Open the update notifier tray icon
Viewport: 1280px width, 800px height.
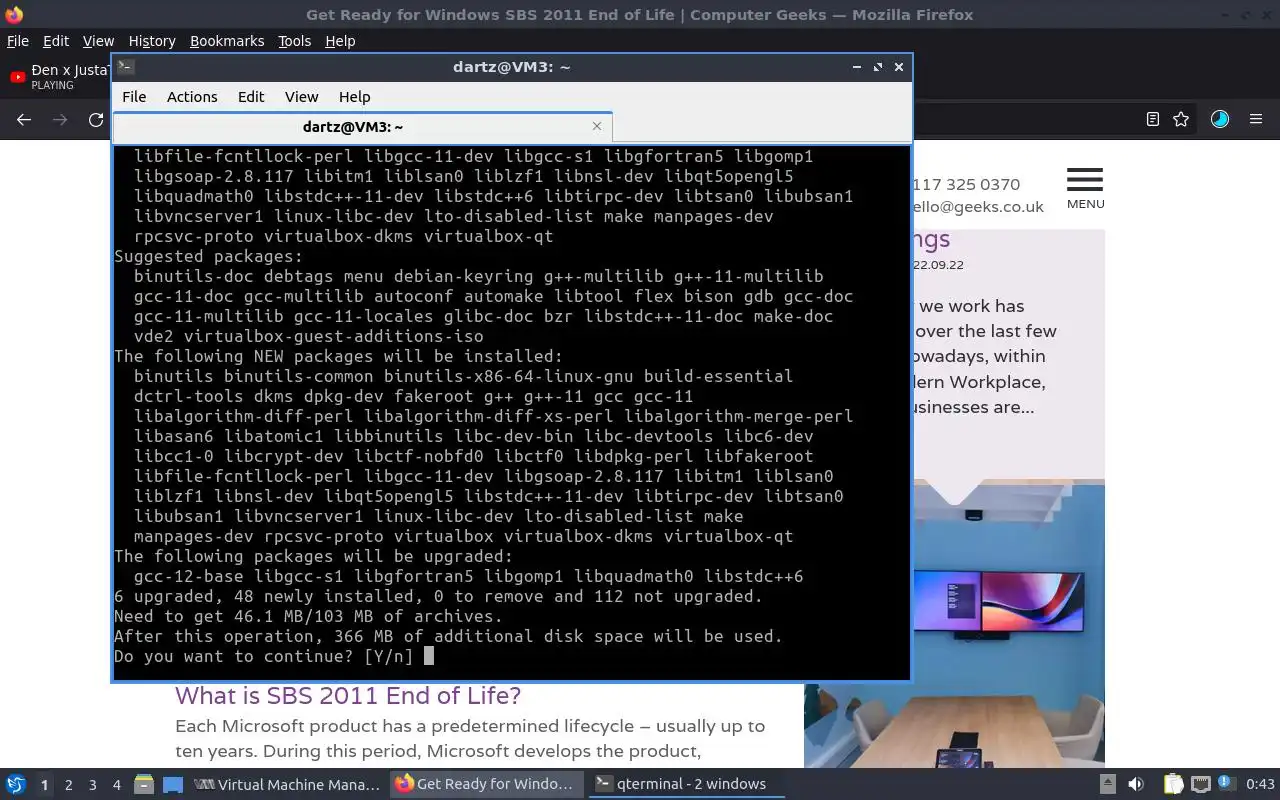point(1226,785)
